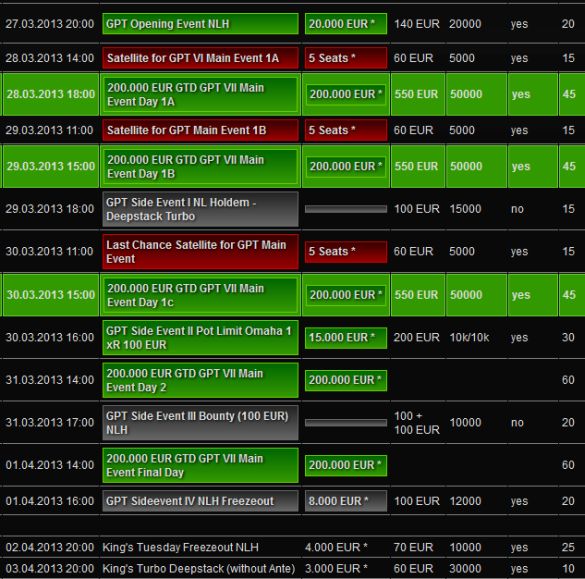Open Last Chance Satellite for GPT Main Event
The image size is (585, 579).
pos(200,251)
